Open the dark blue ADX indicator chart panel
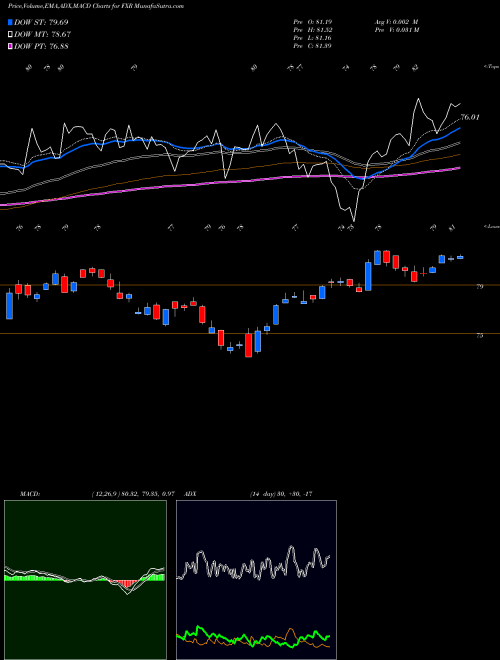The width and height of the screenshot is (500, 660). tap(256, 580)
